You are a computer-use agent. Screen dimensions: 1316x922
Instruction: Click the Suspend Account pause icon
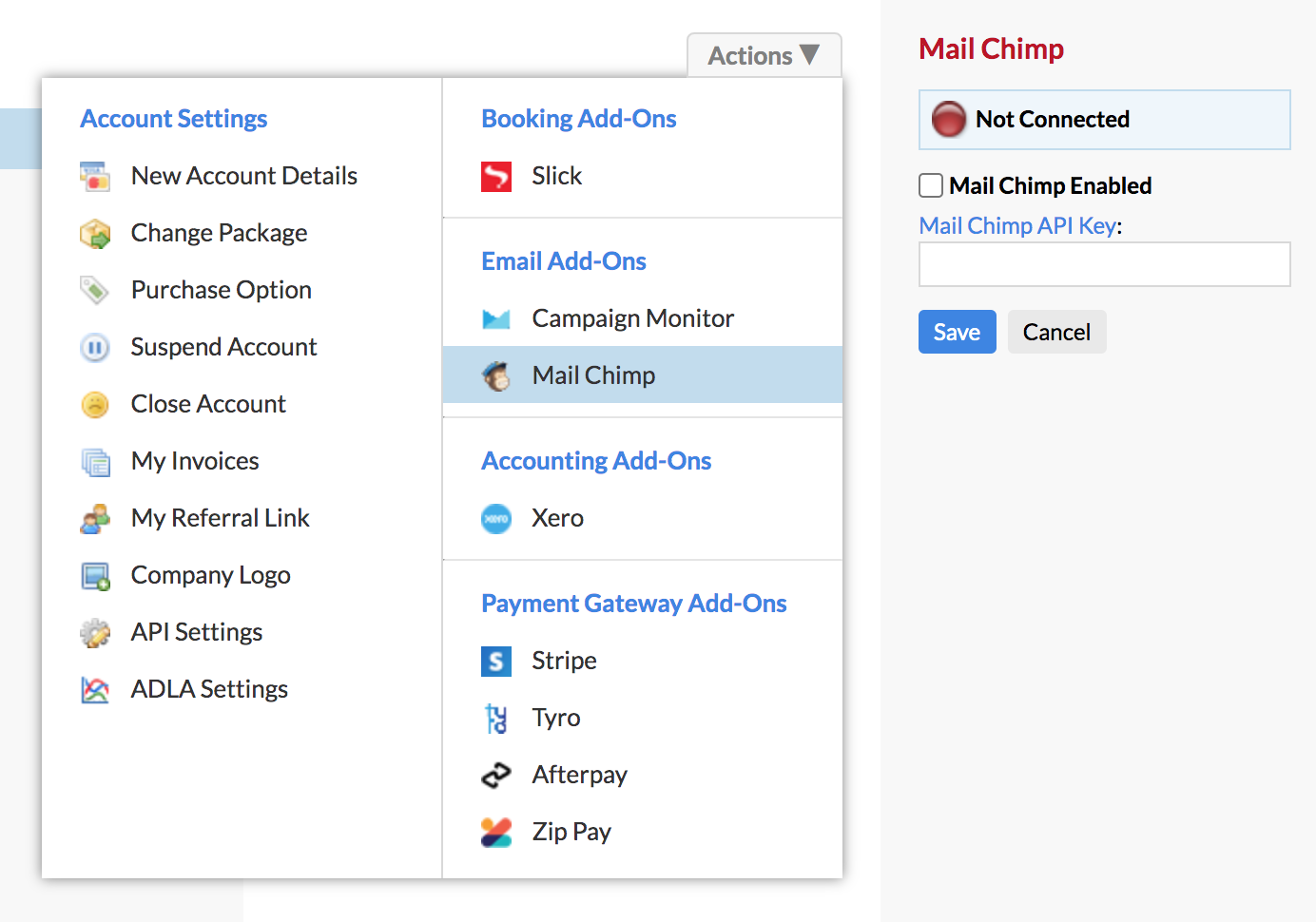pos(95,347)
